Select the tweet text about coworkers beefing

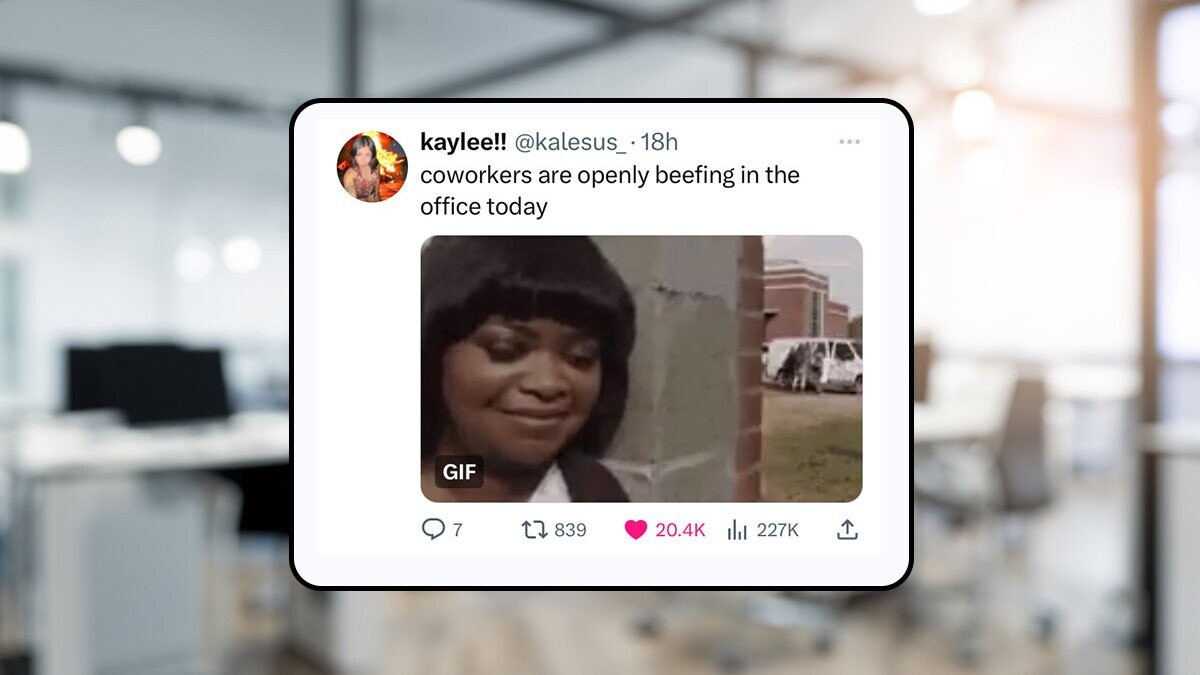pyautogui.click(x=610, y=191)
